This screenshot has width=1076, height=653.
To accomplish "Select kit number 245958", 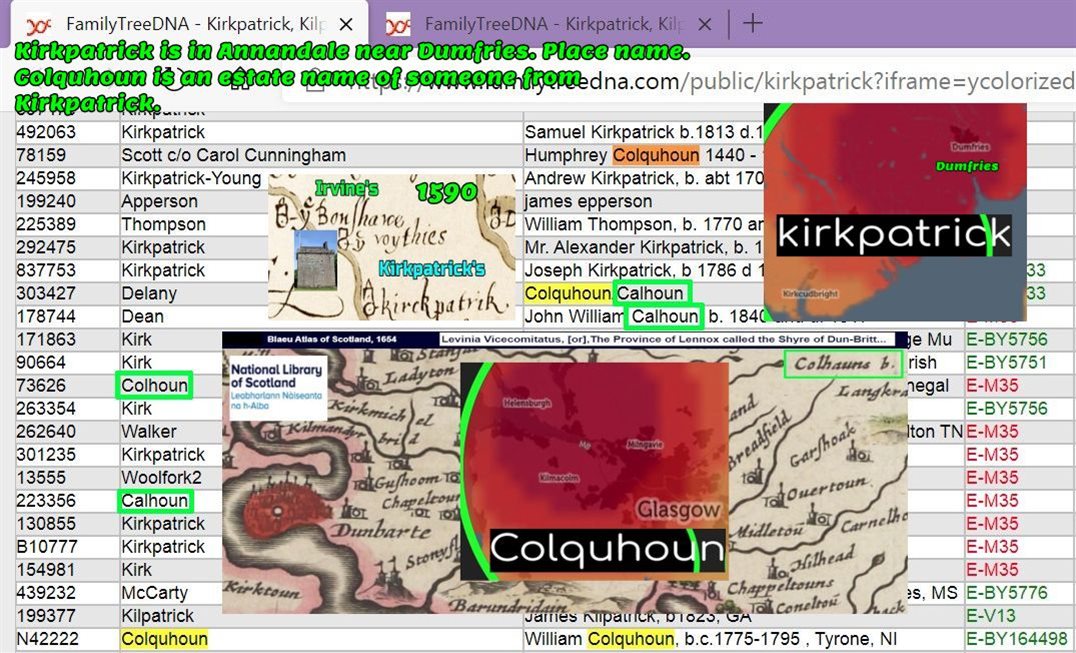I will click(x=46, y=178).
